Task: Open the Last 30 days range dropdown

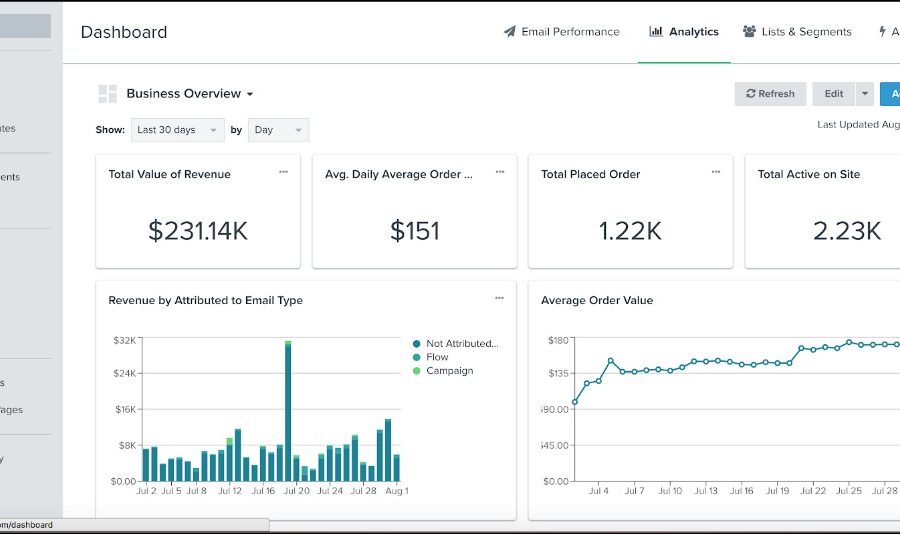Action: 178,130
